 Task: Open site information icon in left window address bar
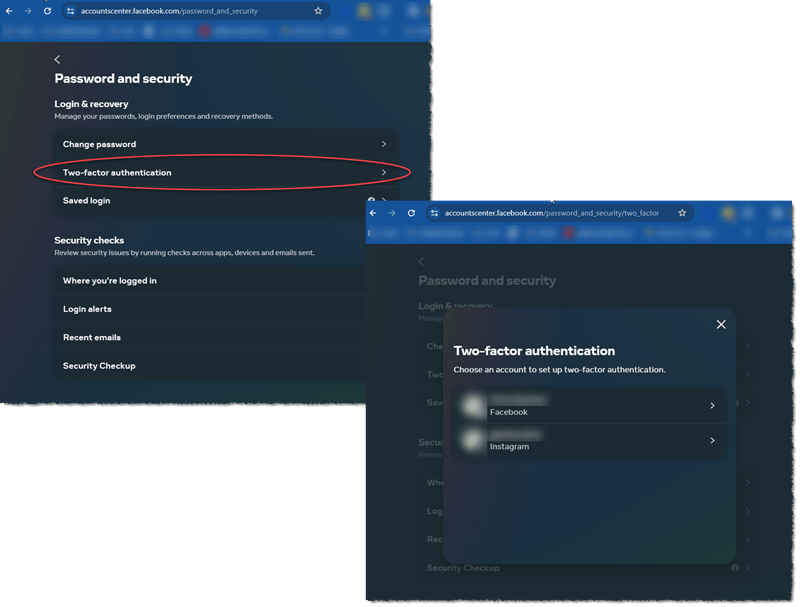click(x=71, y=11)
